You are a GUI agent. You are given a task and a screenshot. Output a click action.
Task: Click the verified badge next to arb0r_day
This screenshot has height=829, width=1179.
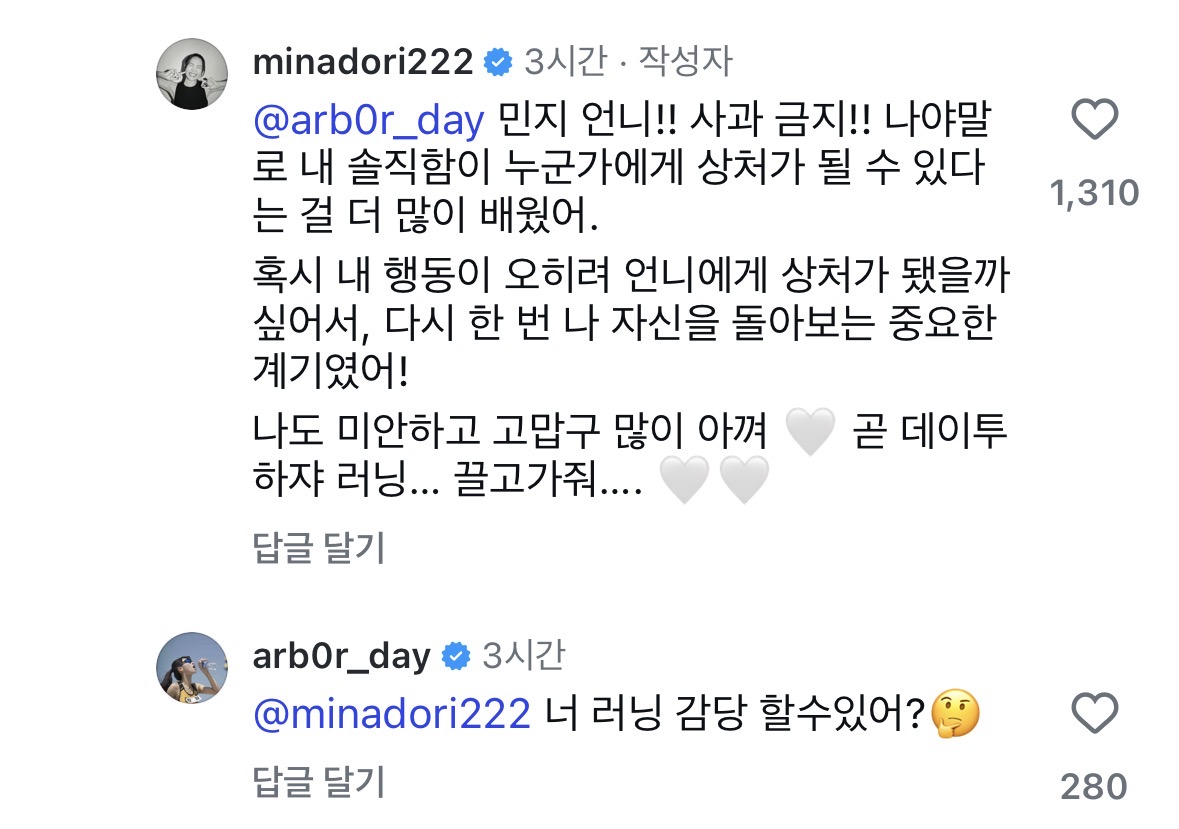[456, 656]
